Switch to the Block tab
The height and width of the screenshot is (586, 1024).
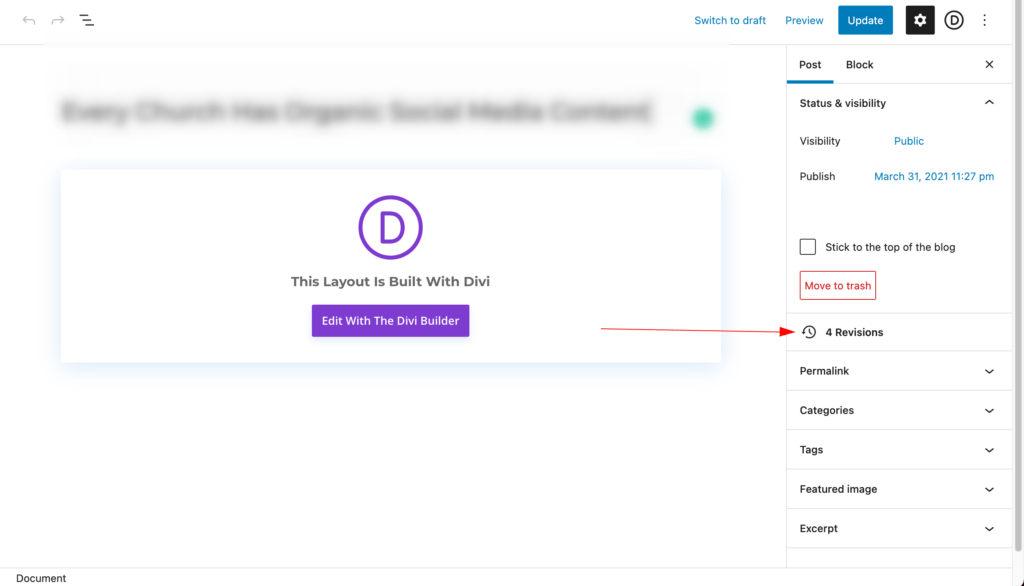859,65
